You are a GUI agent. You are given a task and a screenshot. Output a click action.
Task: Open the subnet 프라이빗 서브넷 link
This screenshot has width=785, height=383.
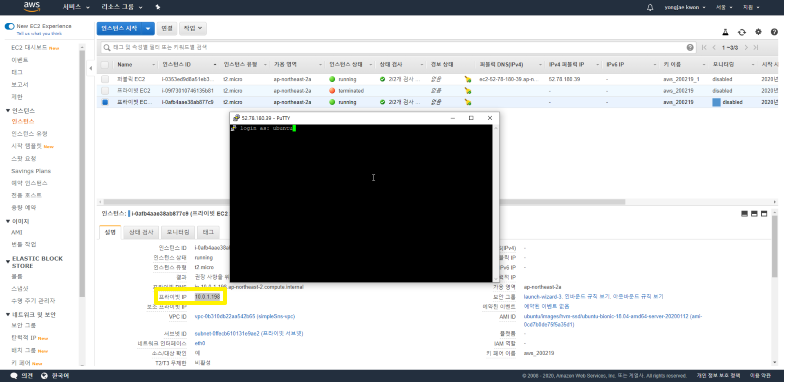pyautogui.click(x=249, y=333)
